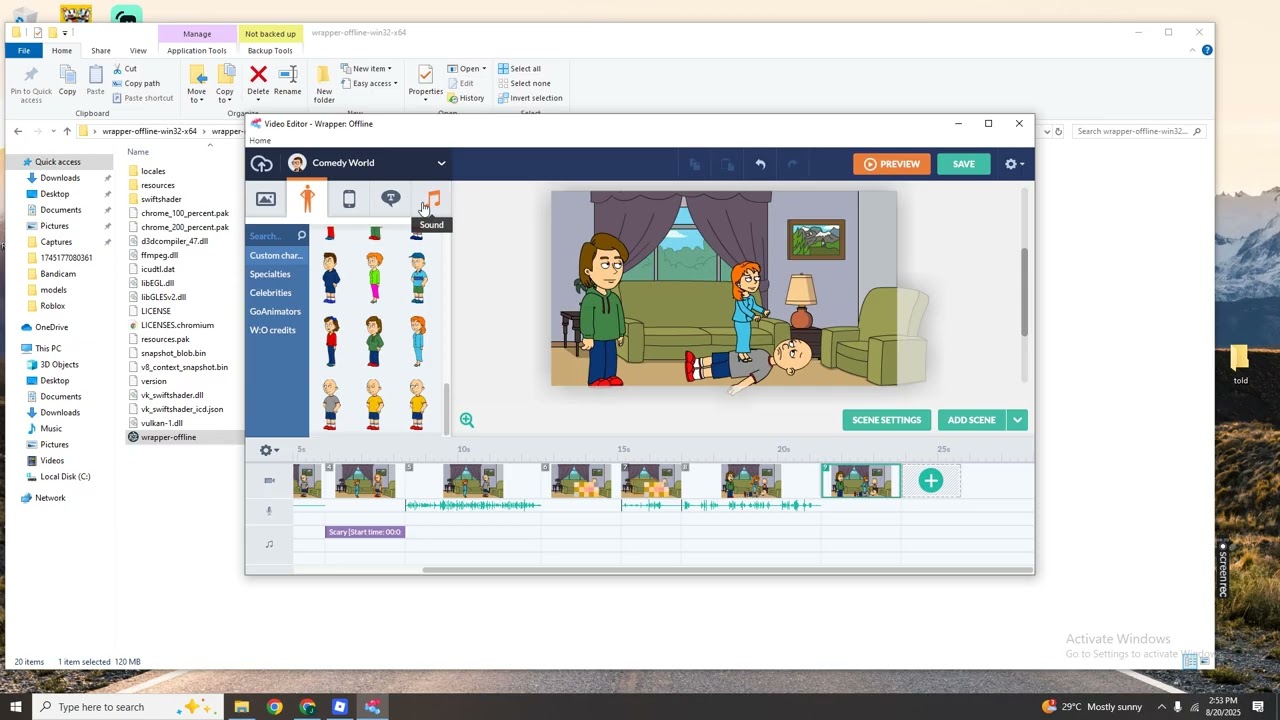
Task: Open editor settings gear menu
Action: pos(1014,164)
